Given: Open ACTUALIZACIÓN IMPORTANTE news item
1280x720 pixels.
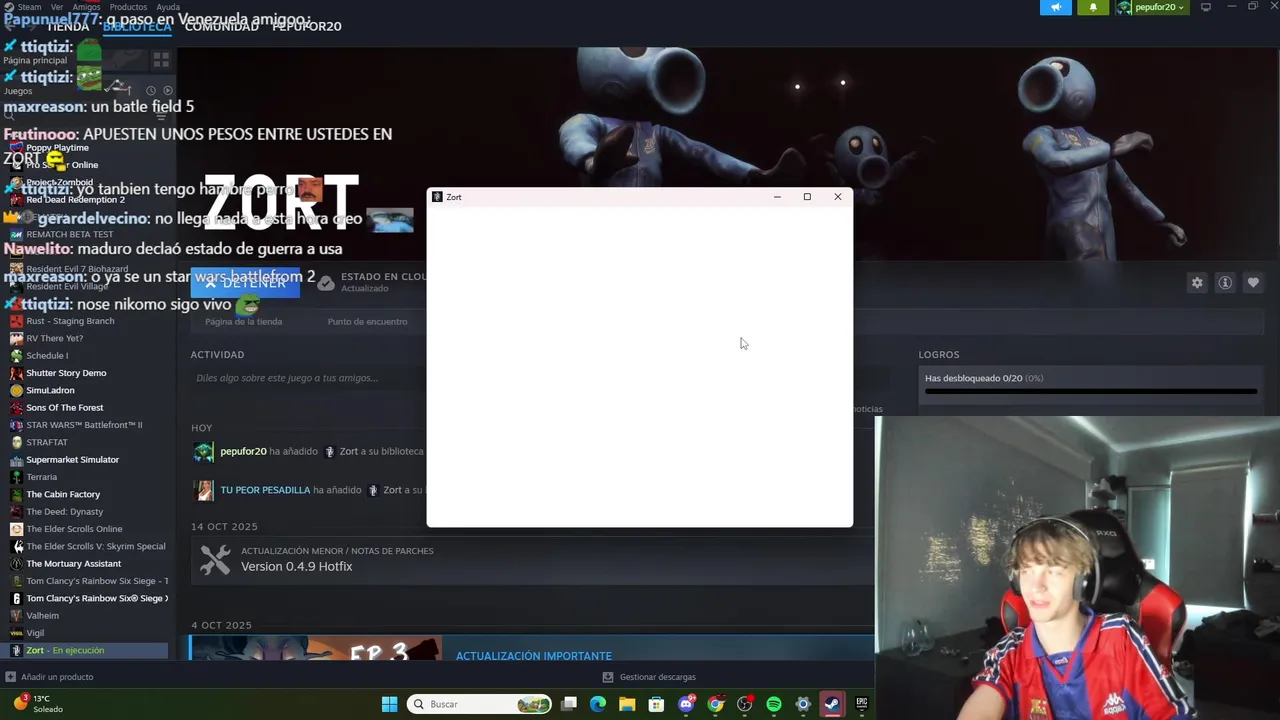Looking at the screenshot, I should tap(534, 656).
